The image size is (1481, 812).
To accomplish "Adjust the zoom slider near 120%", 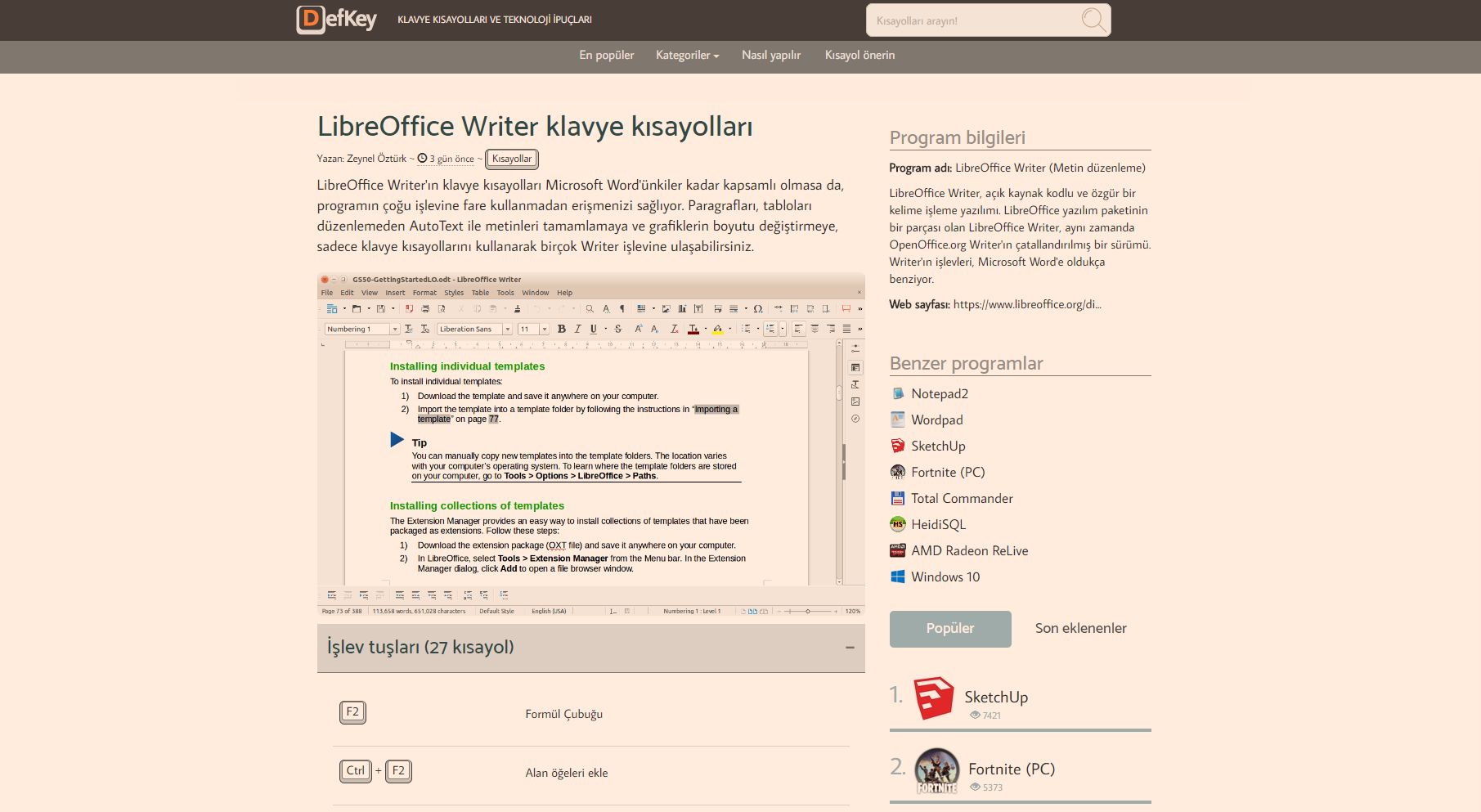I will pos(810,611).
